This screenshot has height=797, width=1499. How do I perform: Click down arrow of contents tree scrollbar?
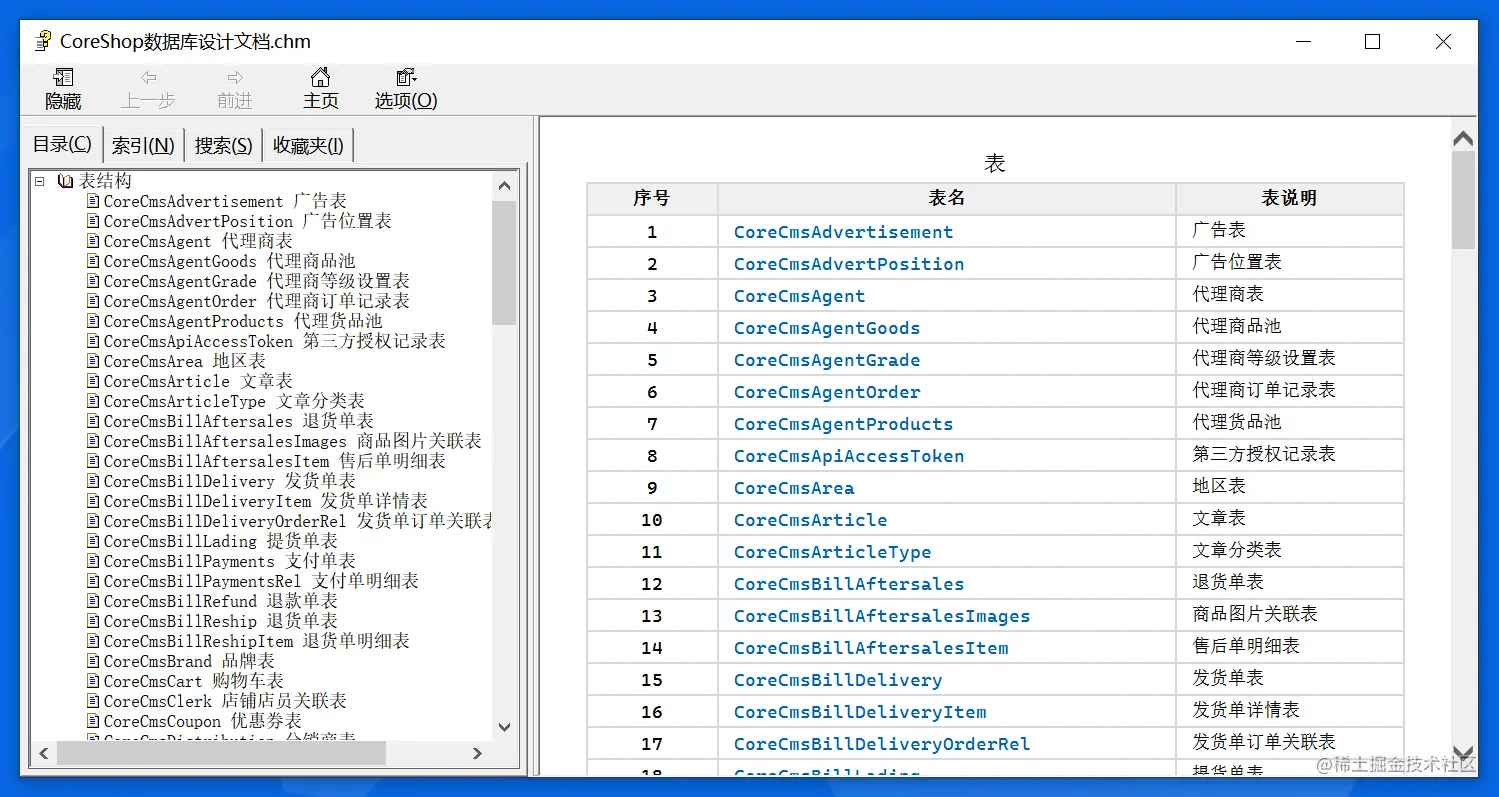click(504, 727)
